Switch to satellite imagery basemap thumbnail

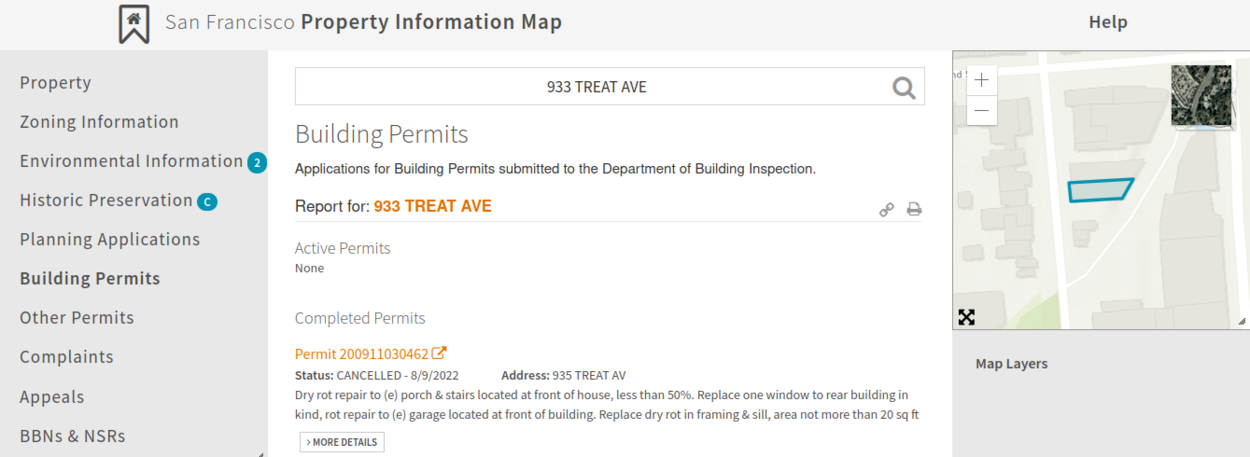tap(1201, 96)
